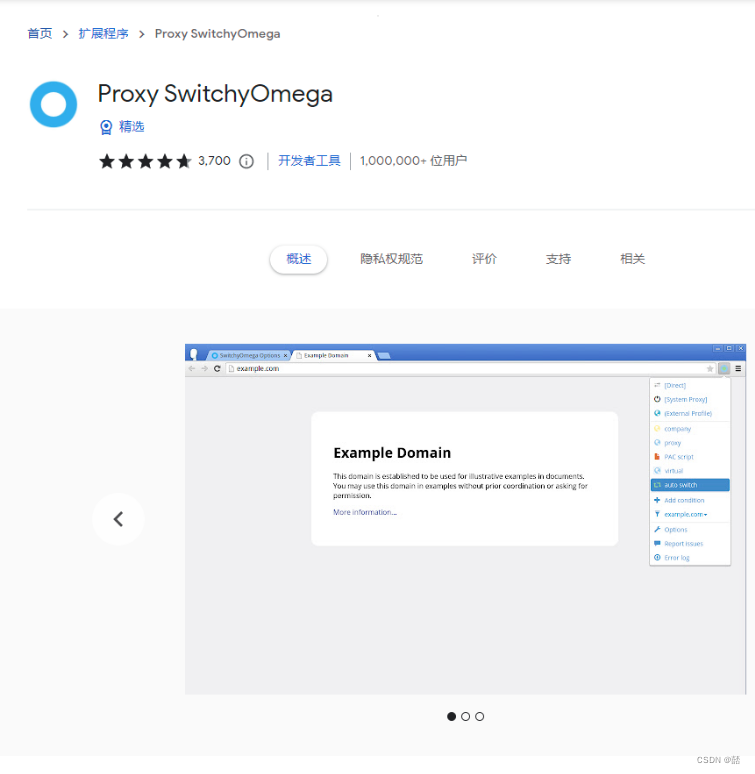Viewport: 755px width, 774px height.
Task: Select the 概述 tab
Action: click(299, 259)
